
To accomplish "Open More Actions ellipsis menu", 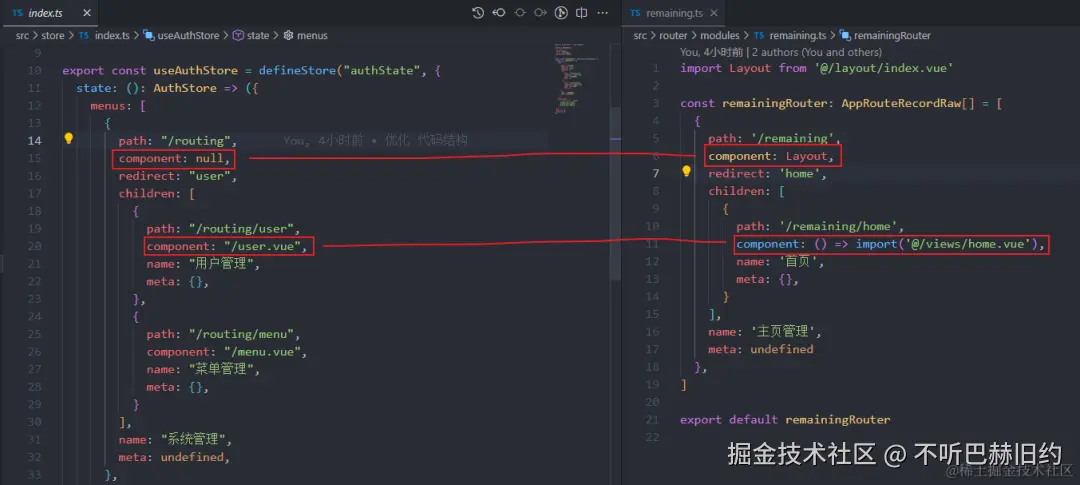I will click(x=603, y=13).
